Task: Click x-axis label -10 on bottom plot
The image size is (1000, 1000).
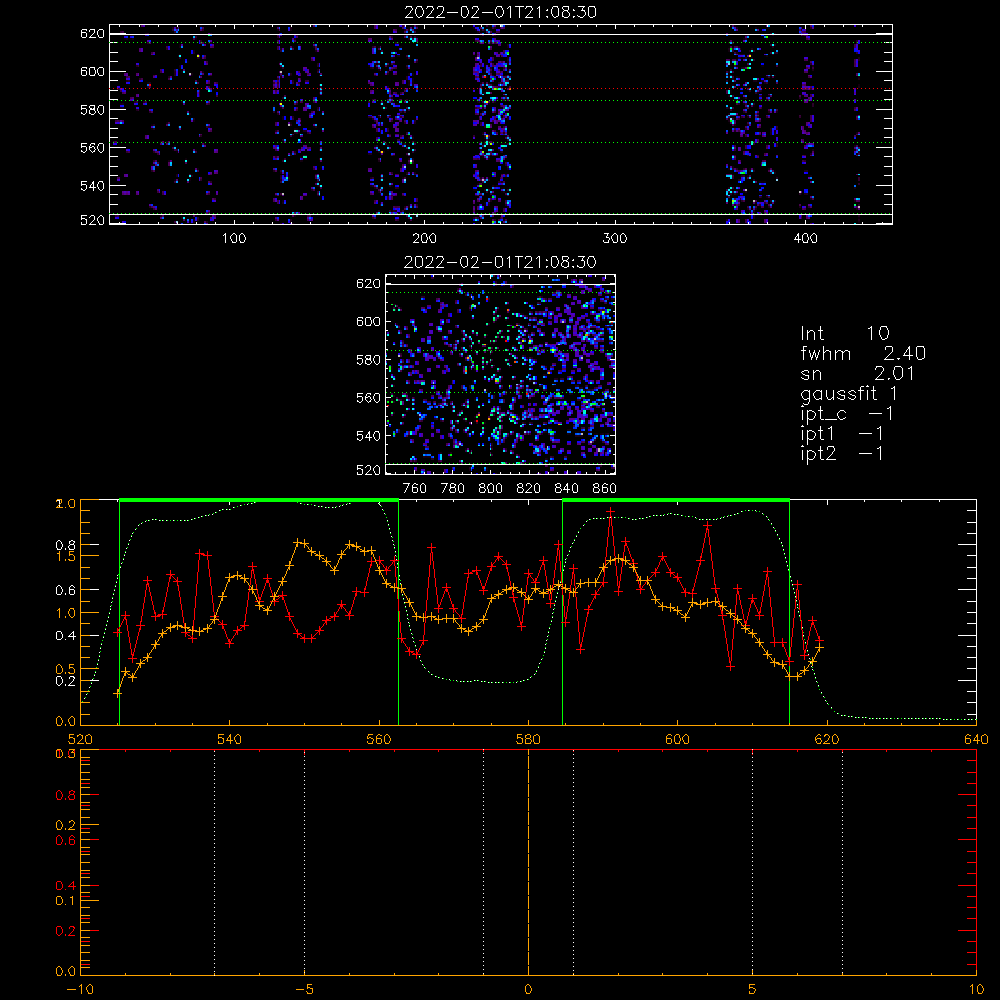Action: (x=80, y=990)
